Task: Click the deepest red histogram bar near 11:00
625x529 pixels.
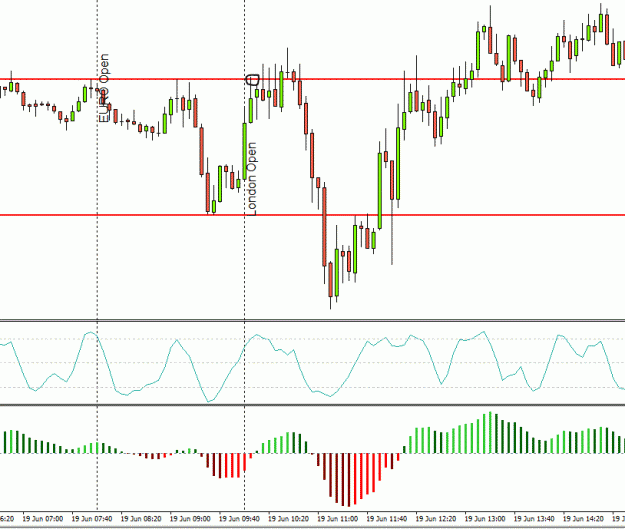Action: point(349,480)
